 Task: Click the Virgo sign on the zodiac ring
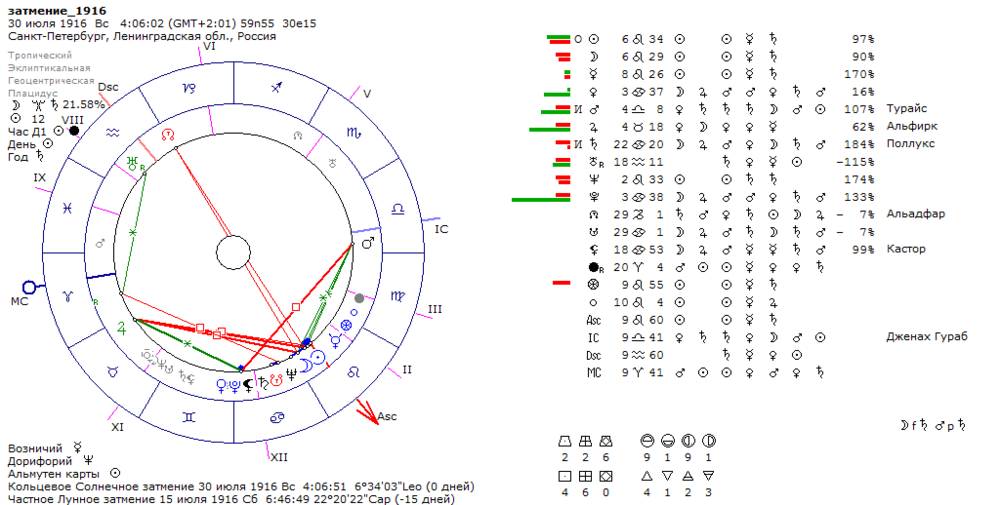(x=397, y=296)
